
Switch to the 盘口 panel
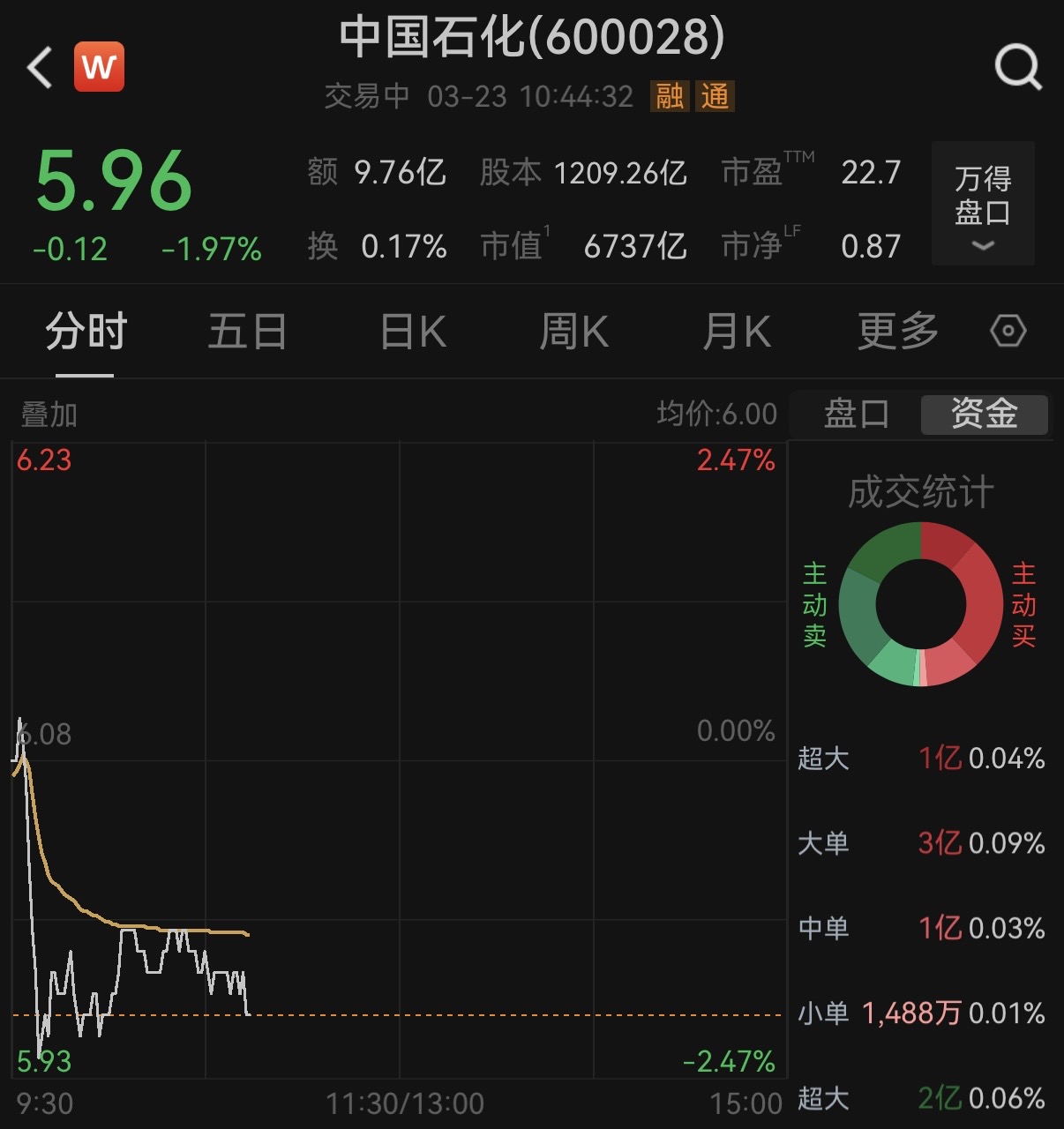click(856, 414)
